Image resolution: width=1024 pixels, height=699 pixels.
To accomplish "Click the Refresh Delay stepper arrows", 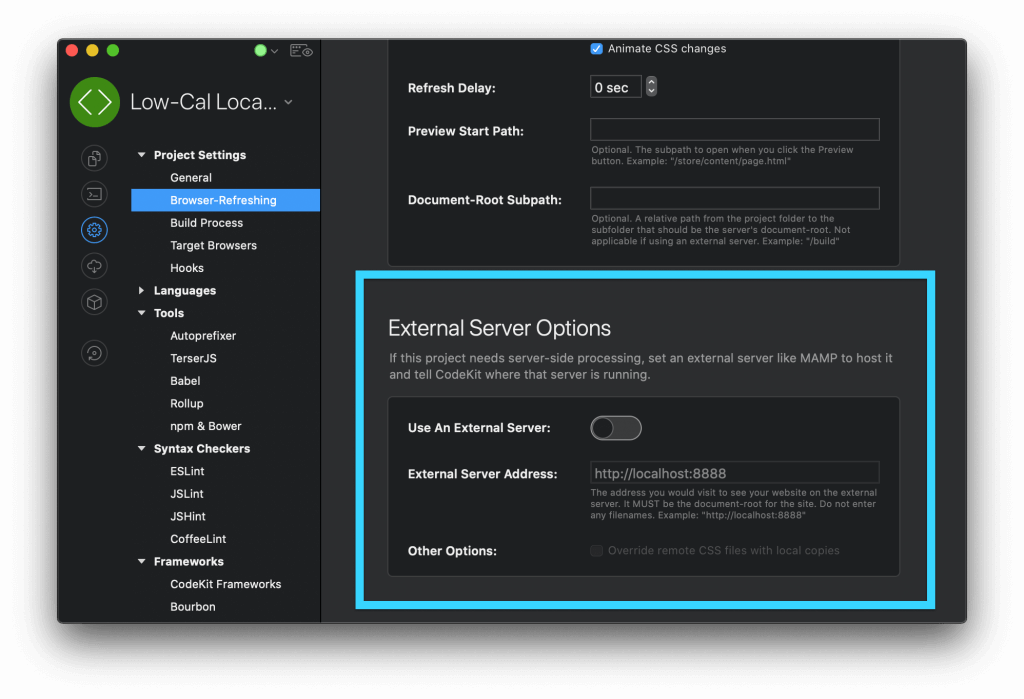I will [x=651, y=86].
